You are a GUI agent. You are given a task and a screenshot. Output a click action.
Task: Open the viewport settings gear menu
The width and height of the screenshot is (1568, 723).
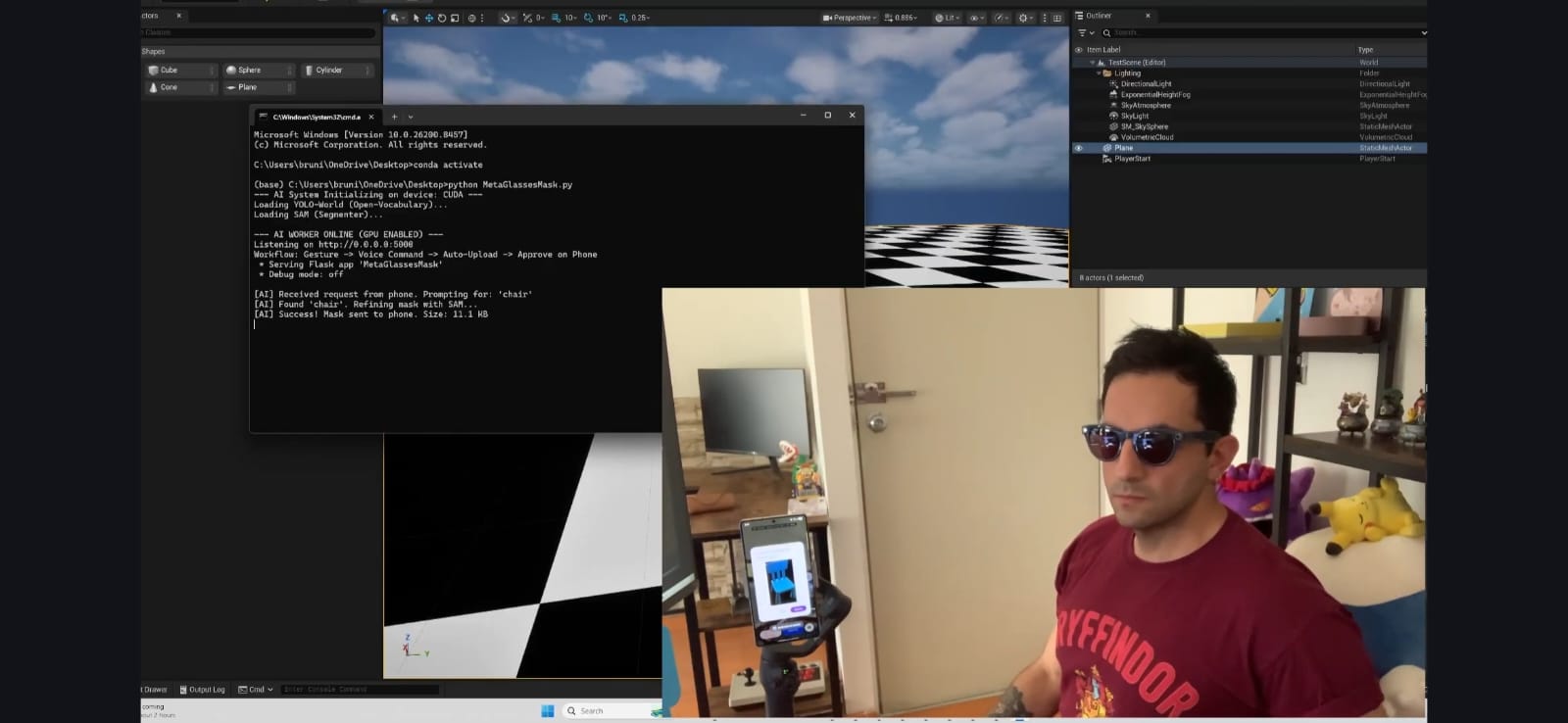(1025, 18)
